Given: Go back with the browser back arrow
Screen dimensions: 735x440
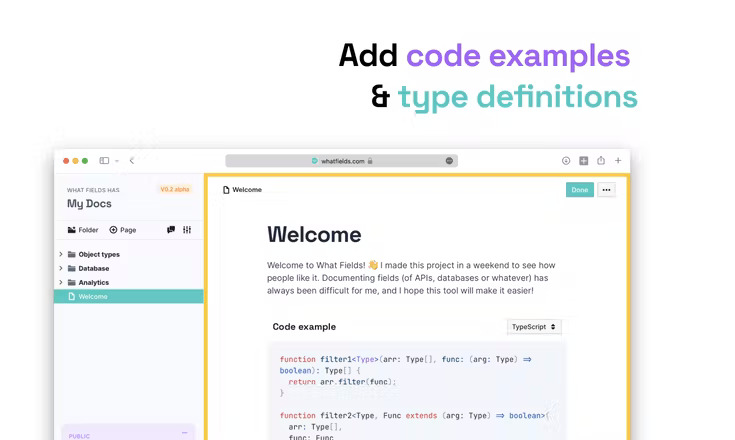Looking at the screenshot, I should tap(132, 161).
